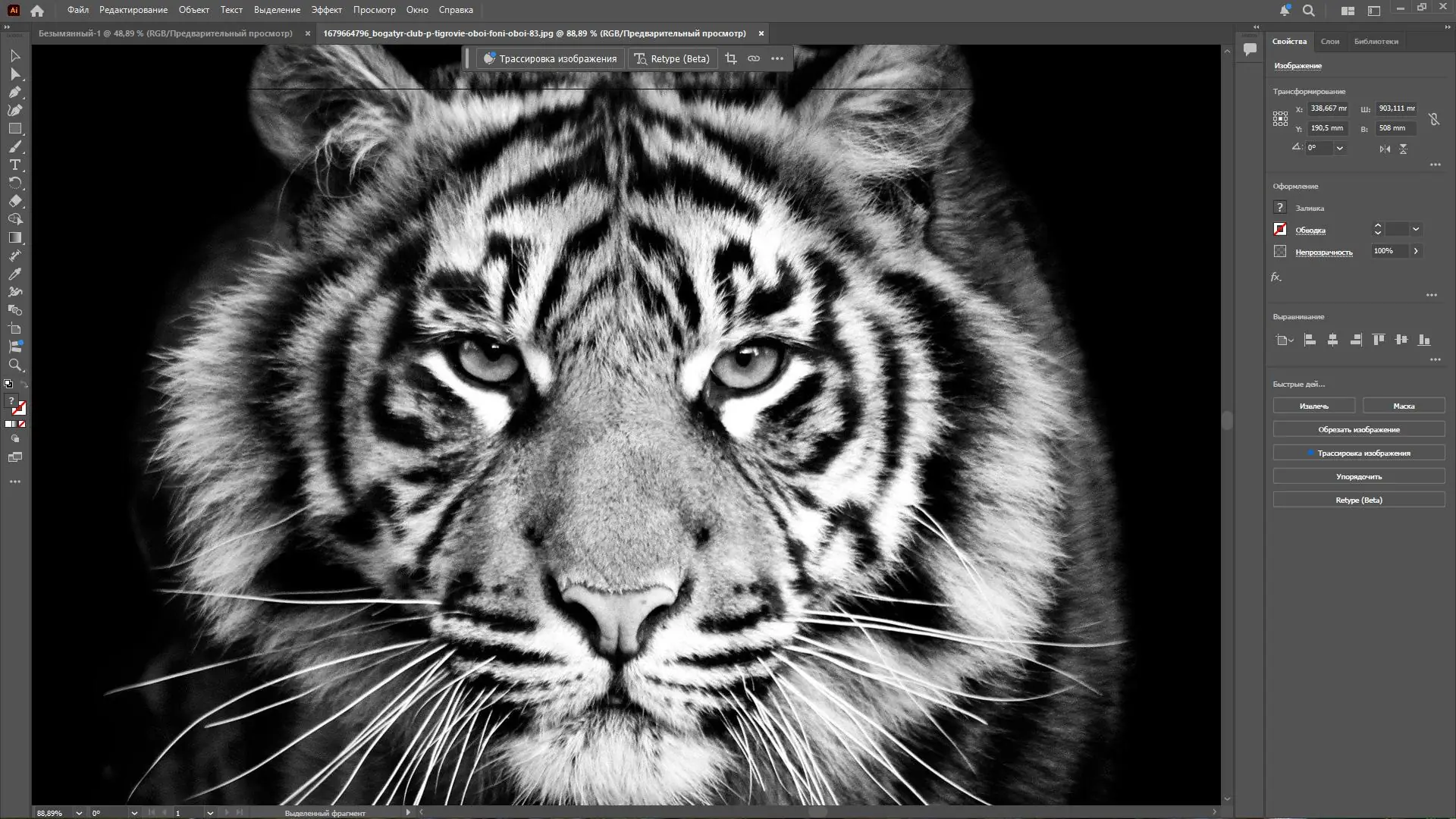Image resolution: width=1456 pixels, height=819 pixels.
Task: Select the Pen tool
Action: (x=14, y=93)
